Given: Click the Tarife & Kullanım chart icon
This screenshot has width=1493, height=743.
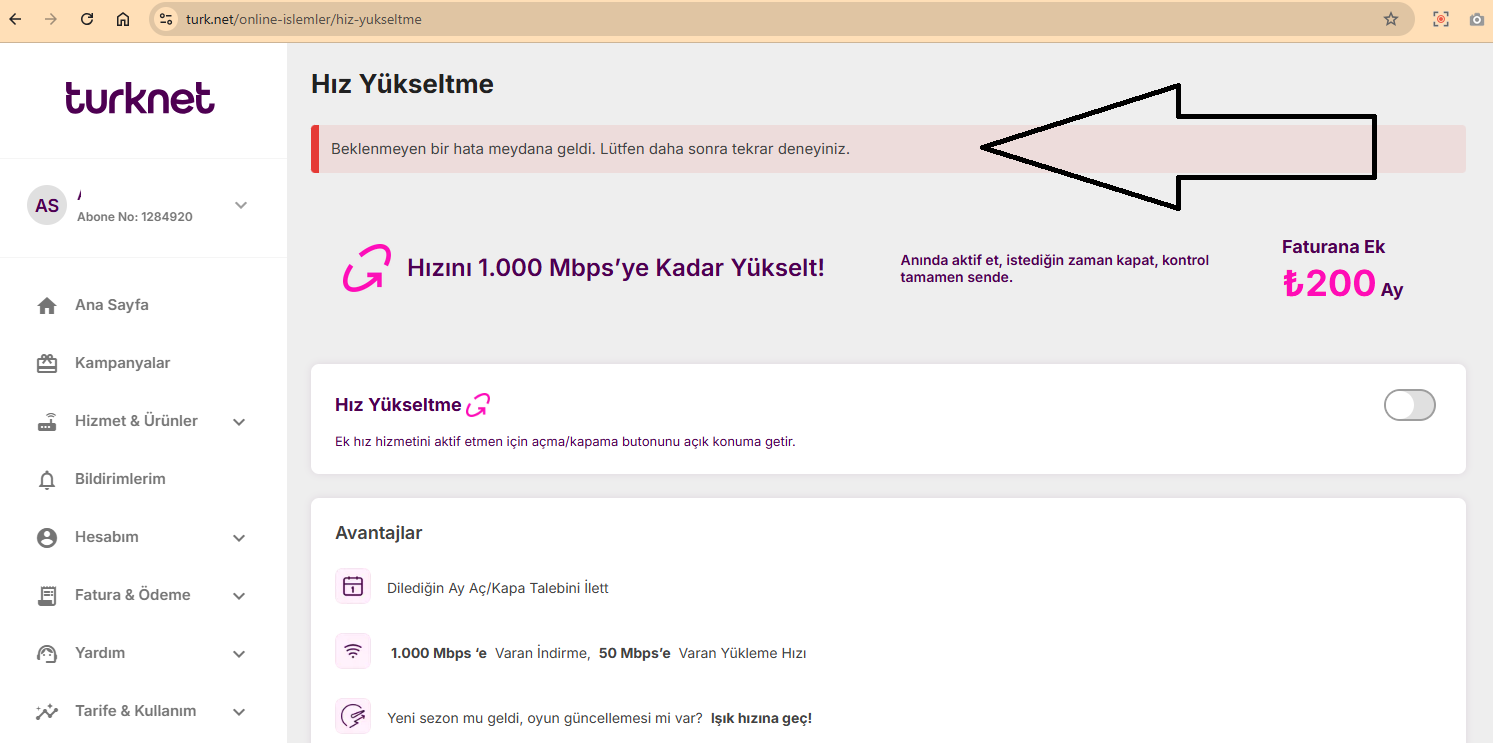Looking at the screenshot, I should click(x=47, y=712).
